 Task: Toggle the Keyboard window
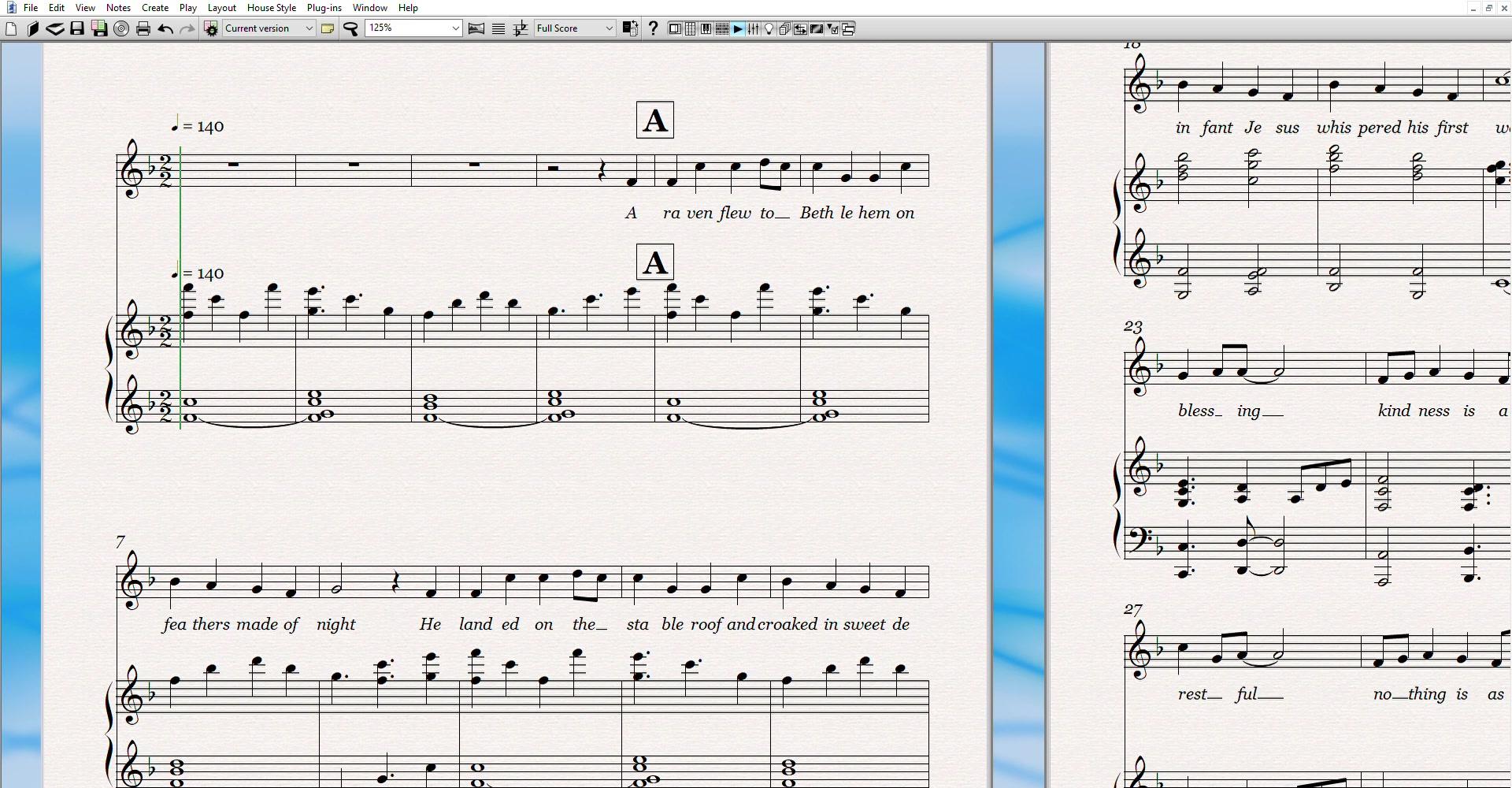pyautogui.click(x=706, y=29)
